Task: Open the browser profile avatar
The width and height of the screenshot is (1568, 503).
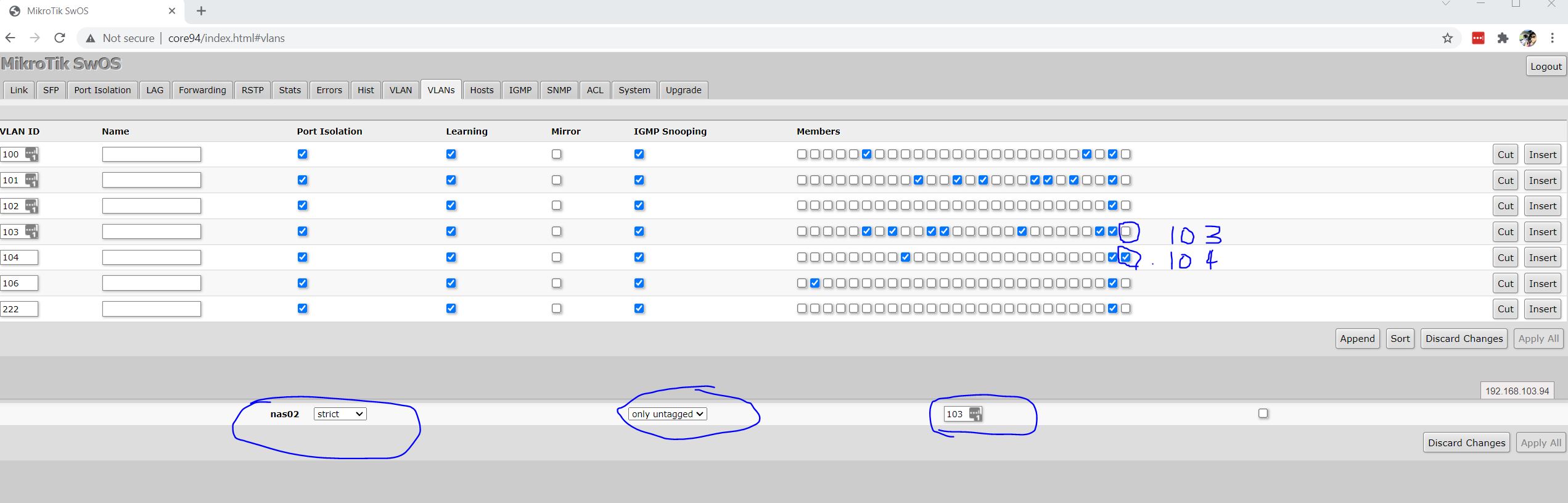Action: coord(1527,38)
